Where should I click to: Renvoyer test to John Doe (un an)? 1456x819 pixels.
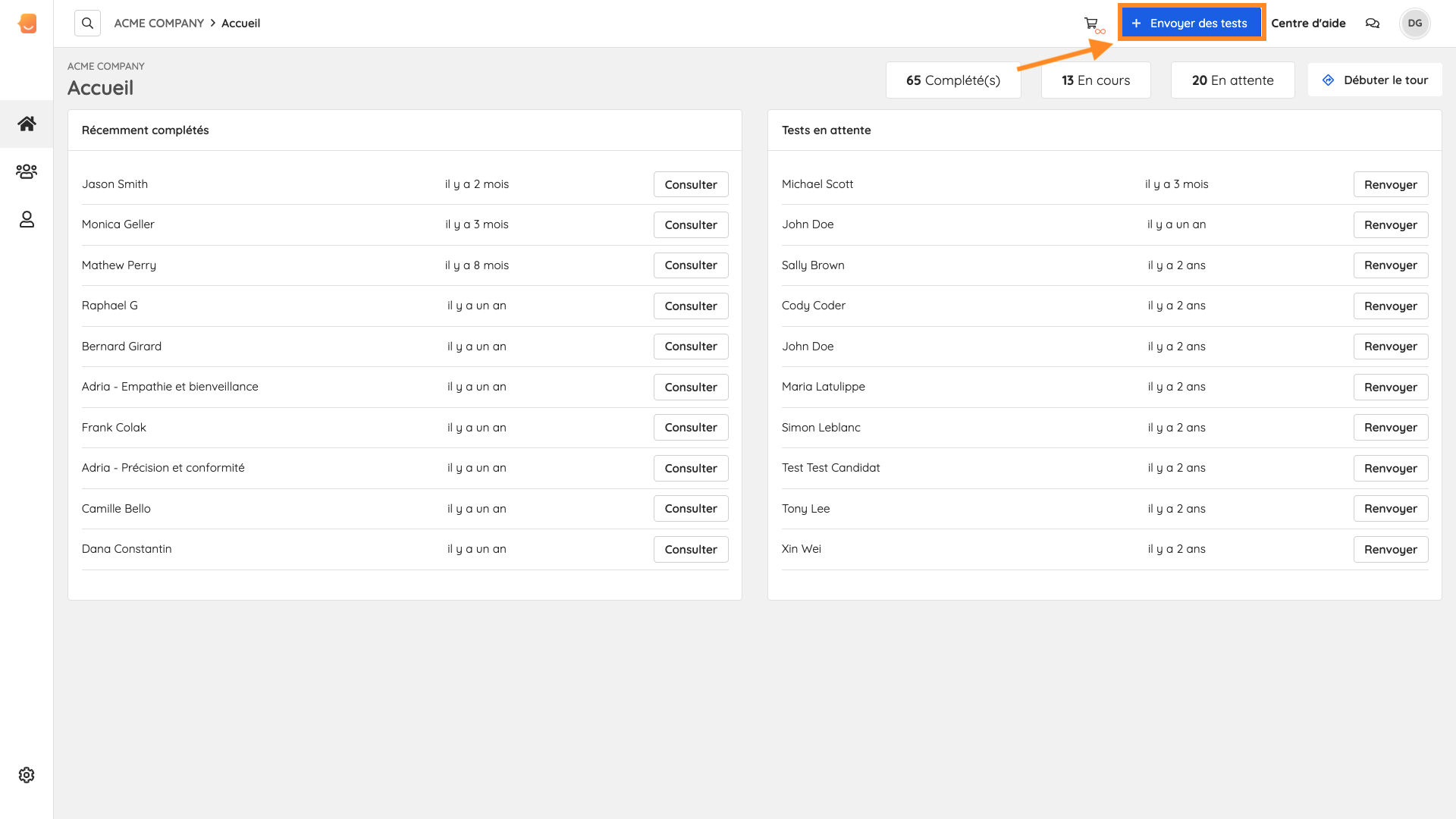click(1391, 224)
